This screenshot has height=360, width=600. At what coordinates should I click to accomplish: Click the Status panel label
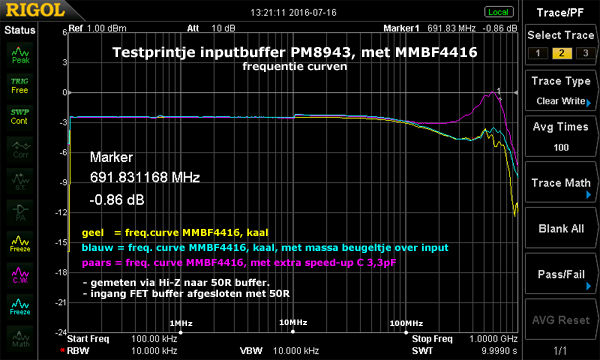click(20, 30)
